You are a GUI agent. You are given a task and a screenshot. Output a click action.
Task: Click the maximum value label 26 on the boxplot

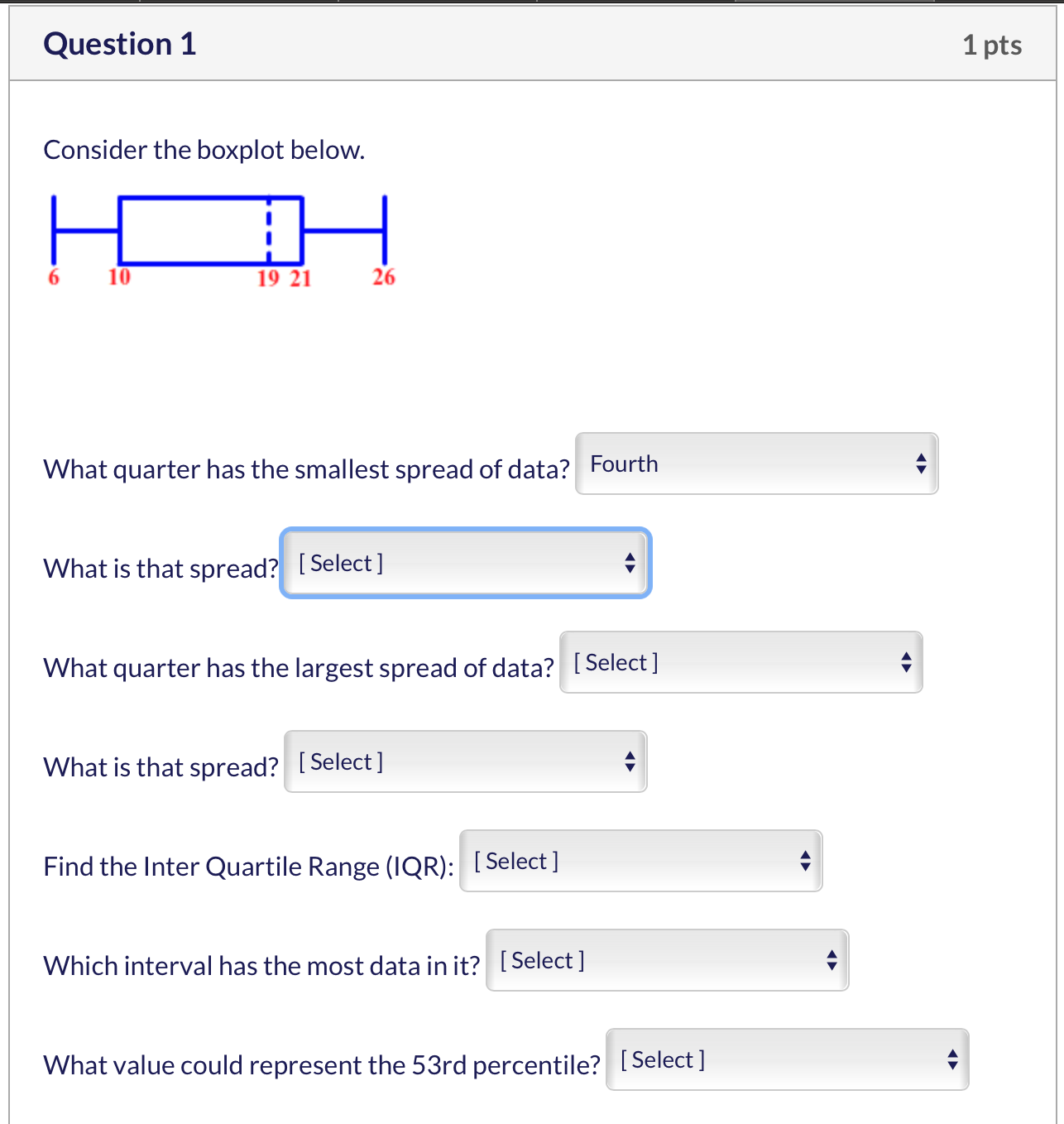coord(384,277)
